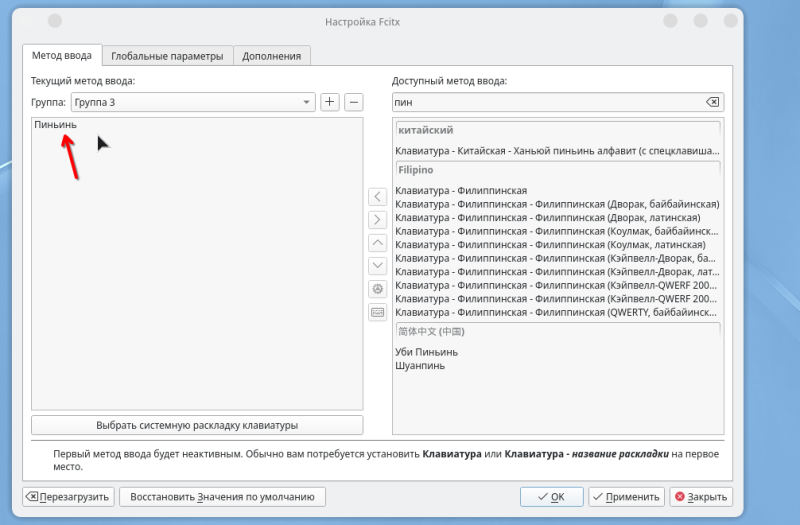
Task: Click the Применить button
Action: pos(627,496)
